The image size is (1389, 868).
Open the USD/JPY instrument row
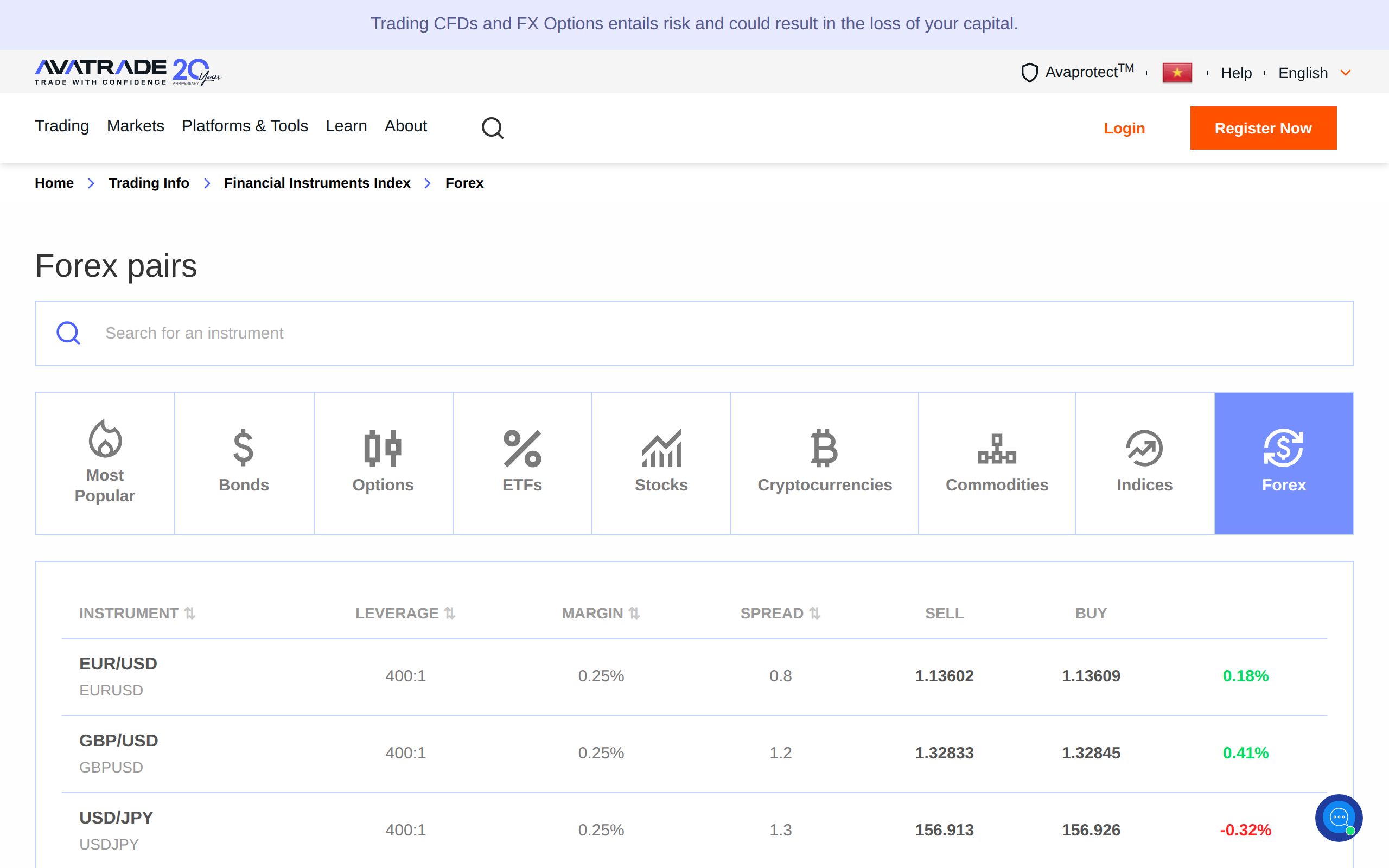pos(694,831)
